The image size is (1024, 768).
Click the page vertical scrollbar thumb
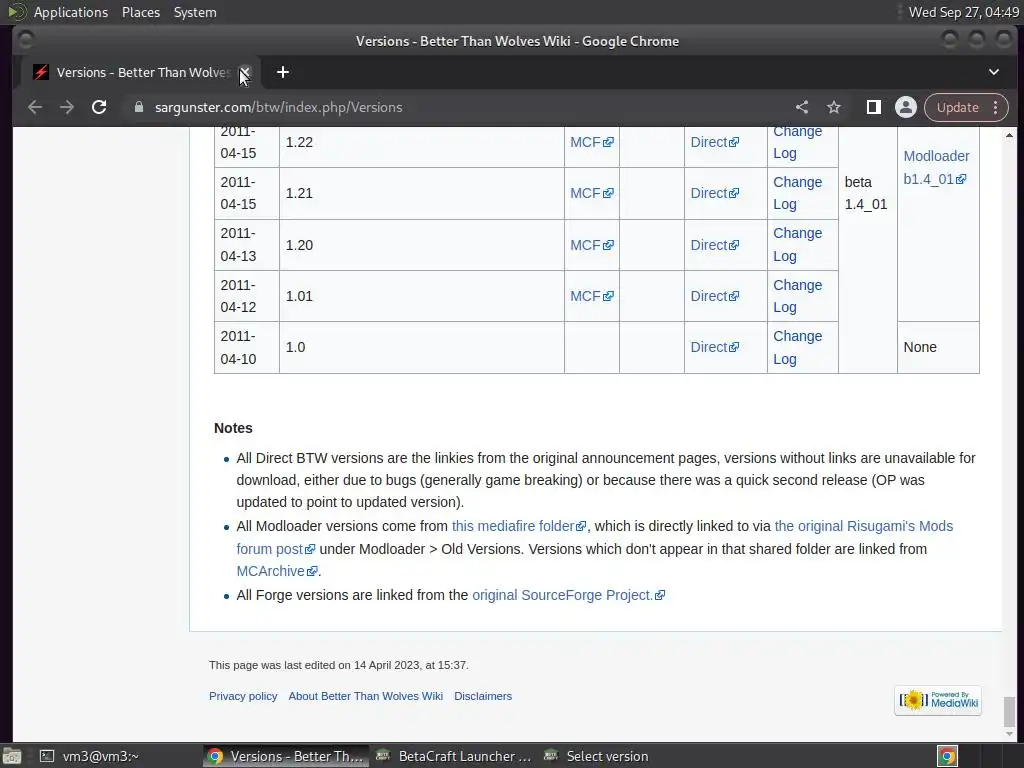click(x=1010, y=712)
